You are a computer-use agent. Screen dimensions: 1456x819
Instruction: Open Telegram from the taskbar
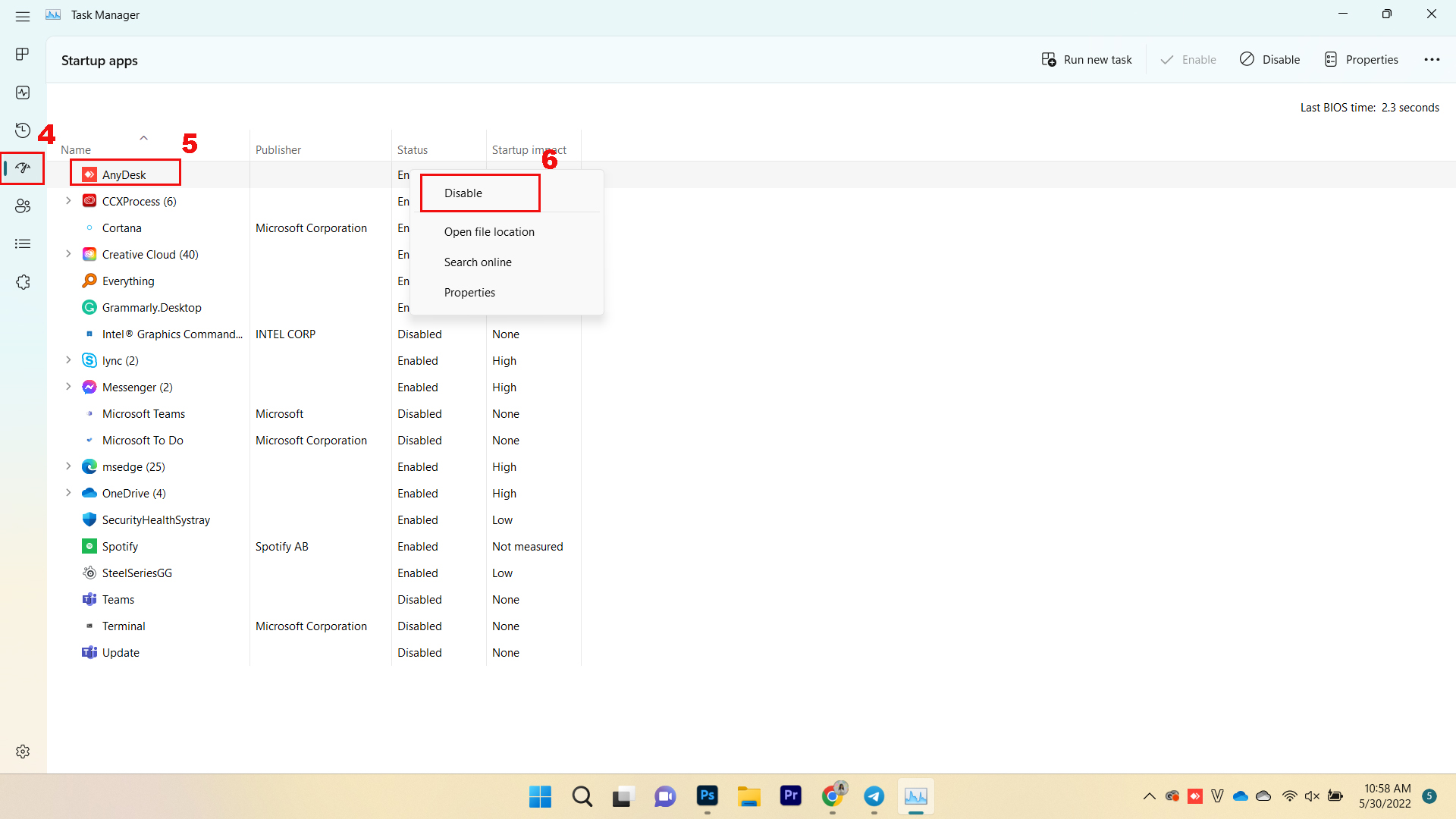point(874,796)
